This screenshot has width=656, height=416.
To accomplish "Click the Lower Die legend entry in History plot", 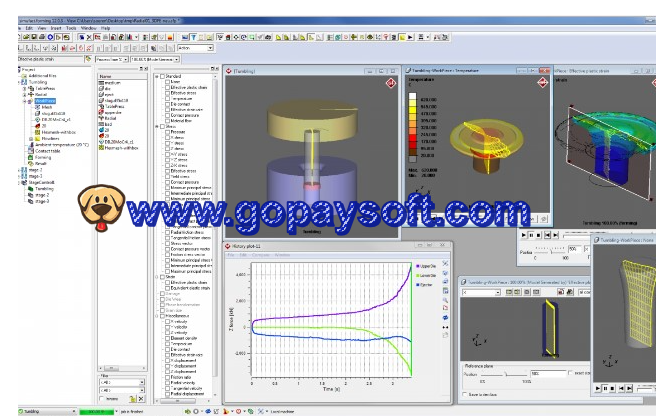I will point(426,275).
